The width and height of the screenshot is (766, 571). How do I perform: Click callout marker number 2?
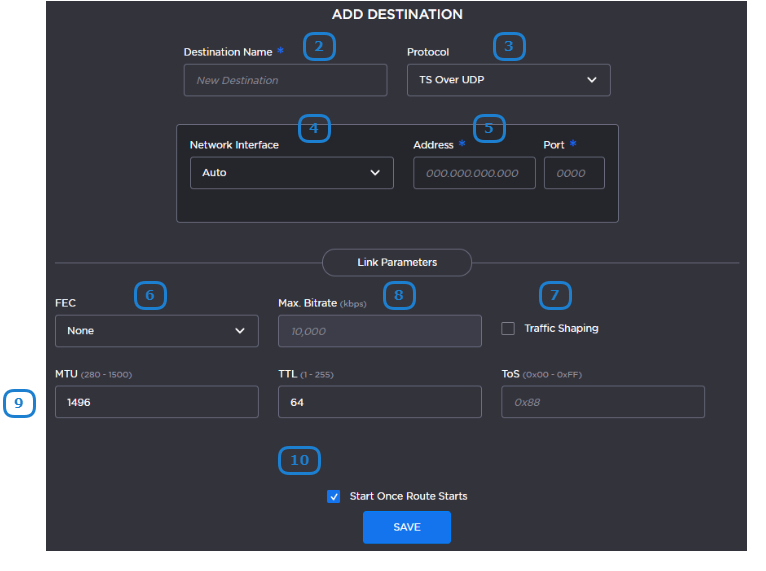click(319, 46)
